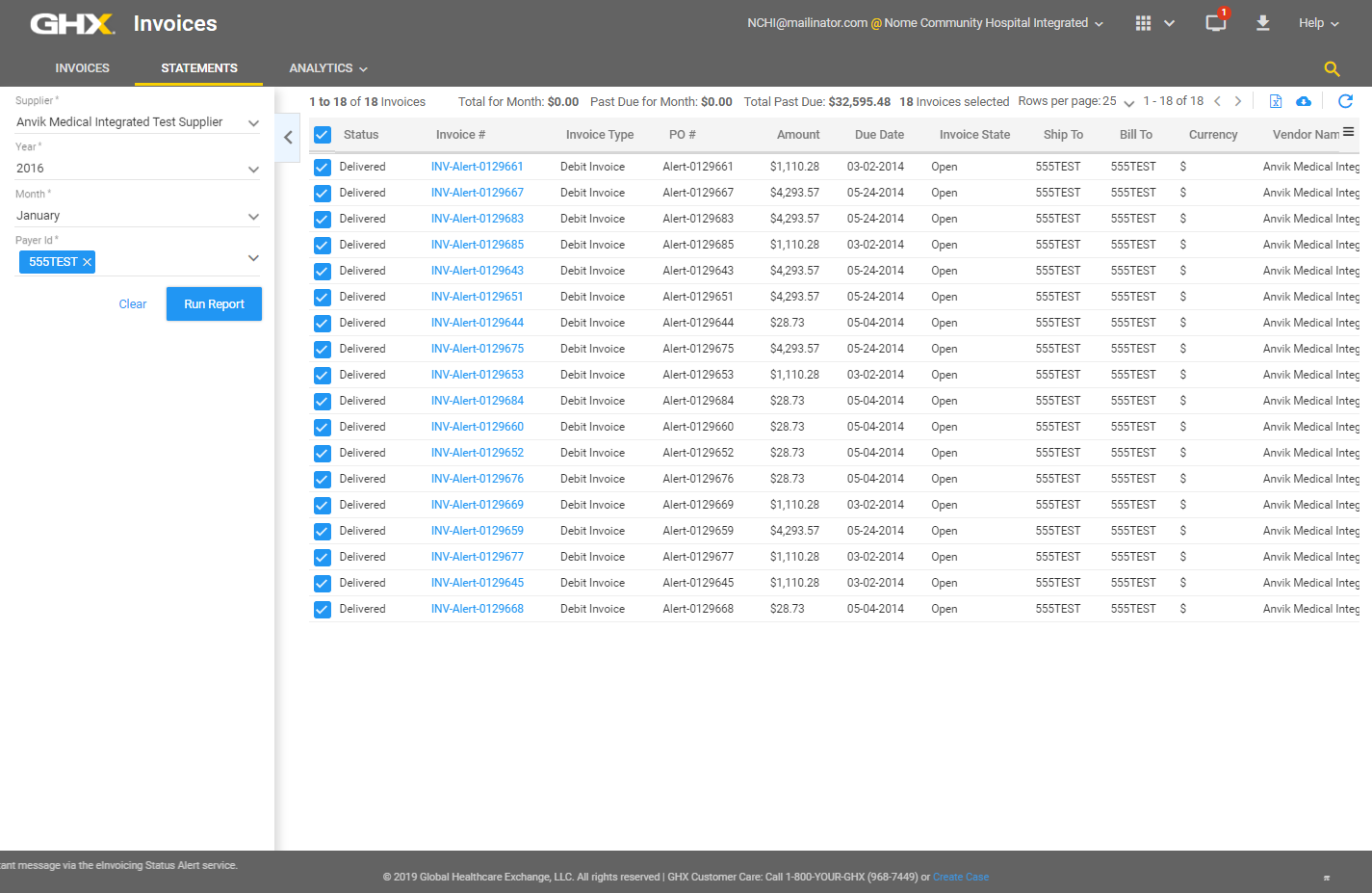Open the Month dropdown showing January

(x=136, y=215)
